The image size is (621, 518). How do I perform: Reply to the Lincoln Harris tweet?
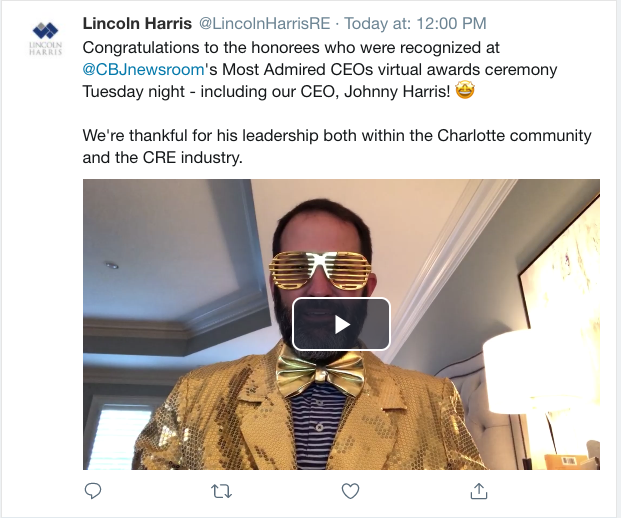93,491
